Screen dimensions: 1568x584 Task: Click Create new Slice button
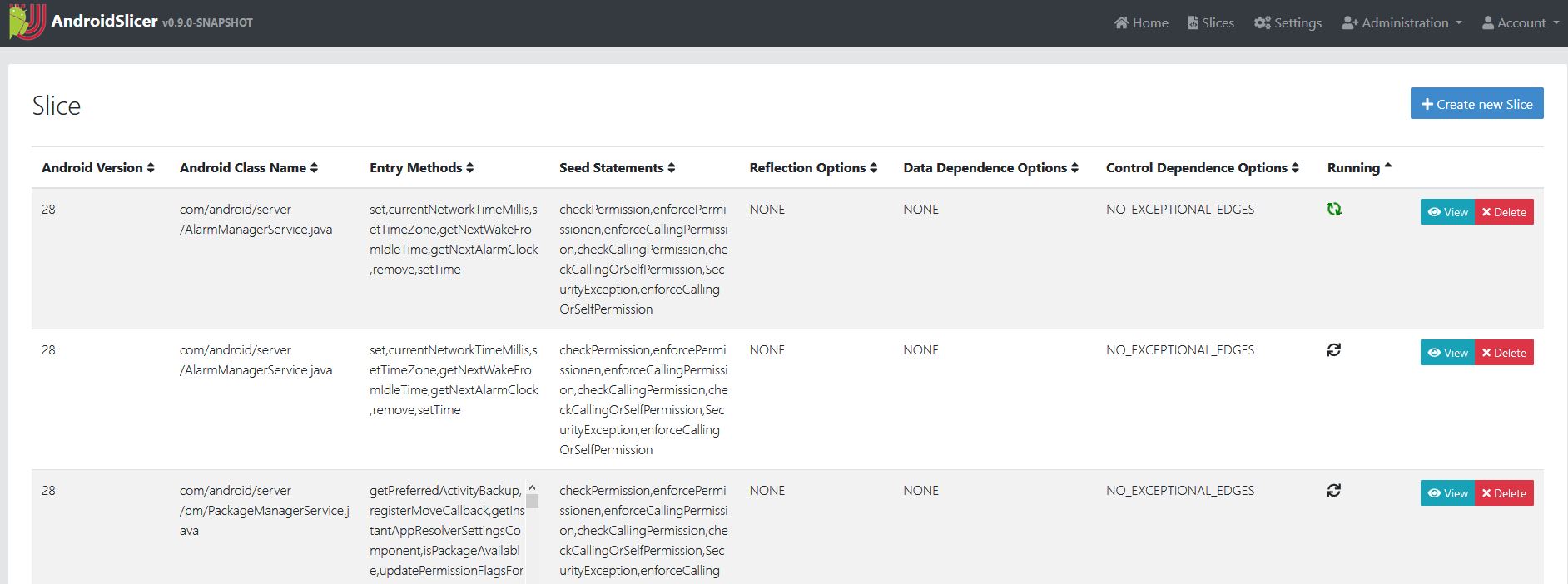pos(1476,104)
